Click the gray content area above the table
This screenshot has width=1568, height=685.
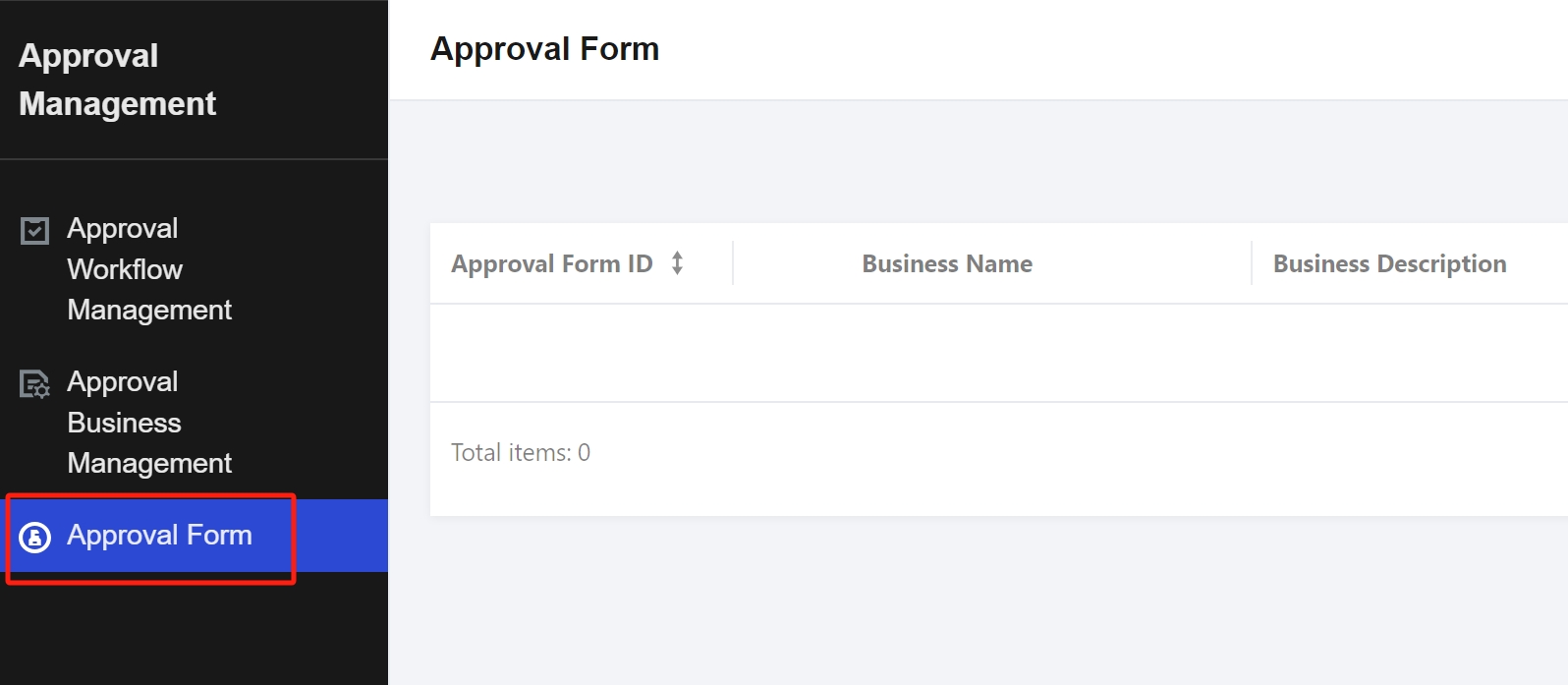(x=978, y=161)
